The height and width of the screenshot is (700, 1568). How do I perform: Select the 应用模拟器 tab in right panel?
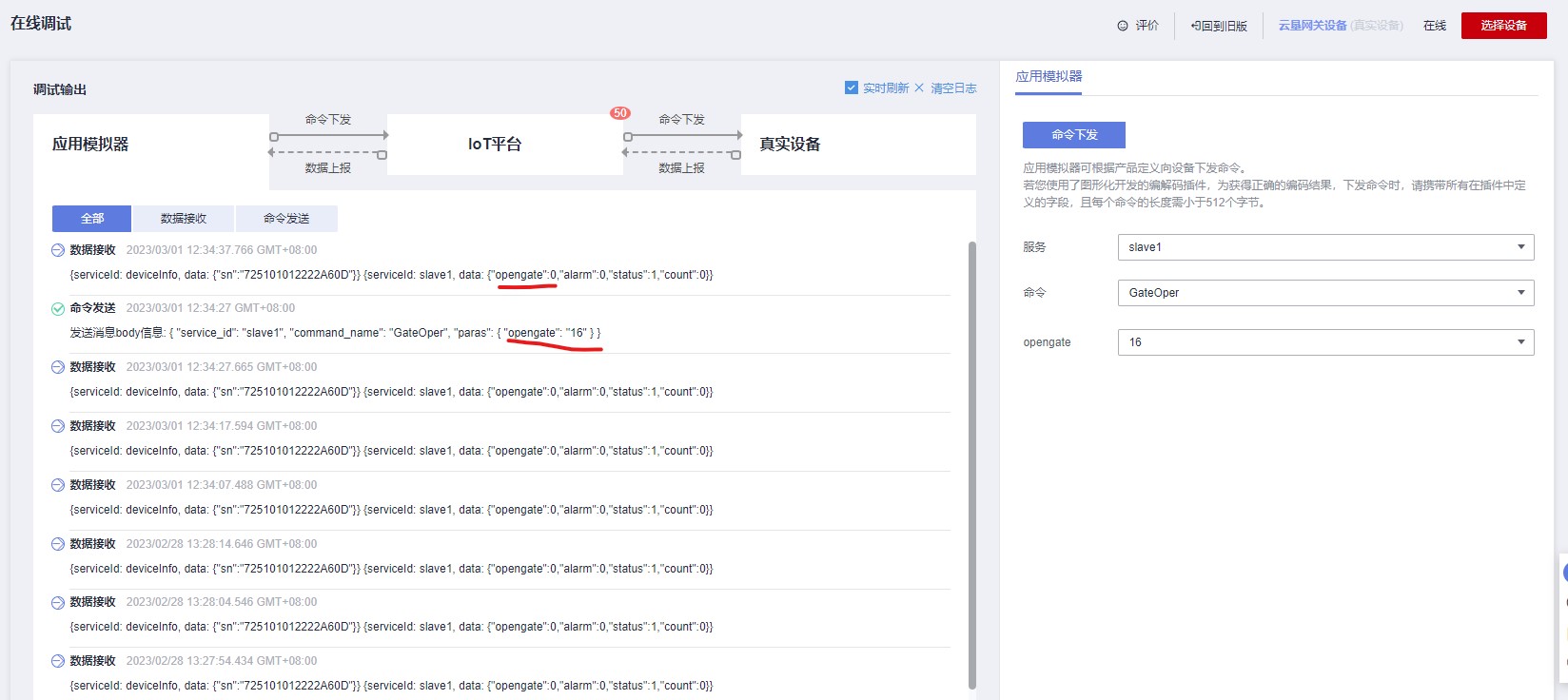pyautogui.click(x=1049, y=76)
